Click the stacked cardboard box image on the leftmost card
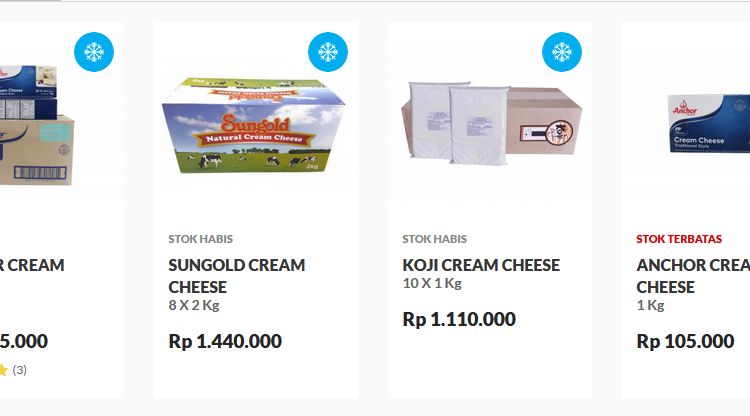Viewport: 750px width, 416px height. tap(37, 122)
